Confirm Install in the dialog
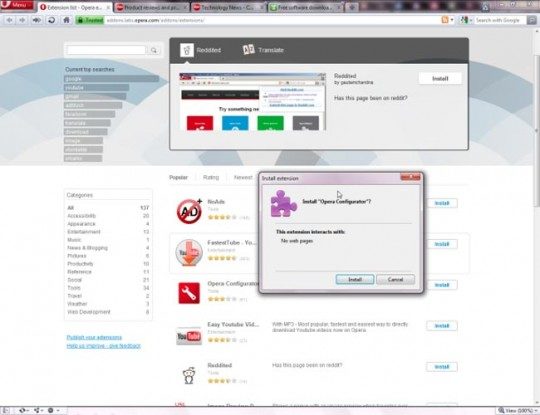 pos(355,279)
